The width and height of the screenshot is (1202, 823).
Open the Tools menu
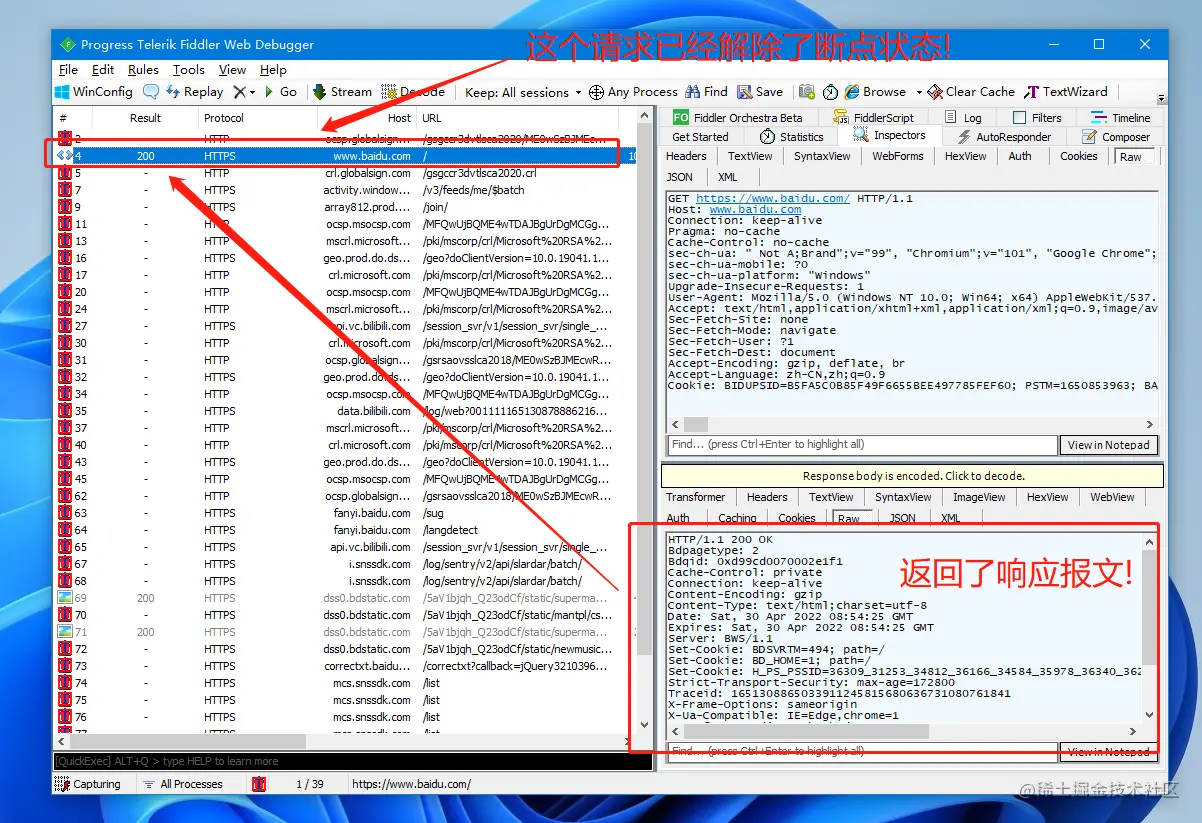click(x=188, y=70)
